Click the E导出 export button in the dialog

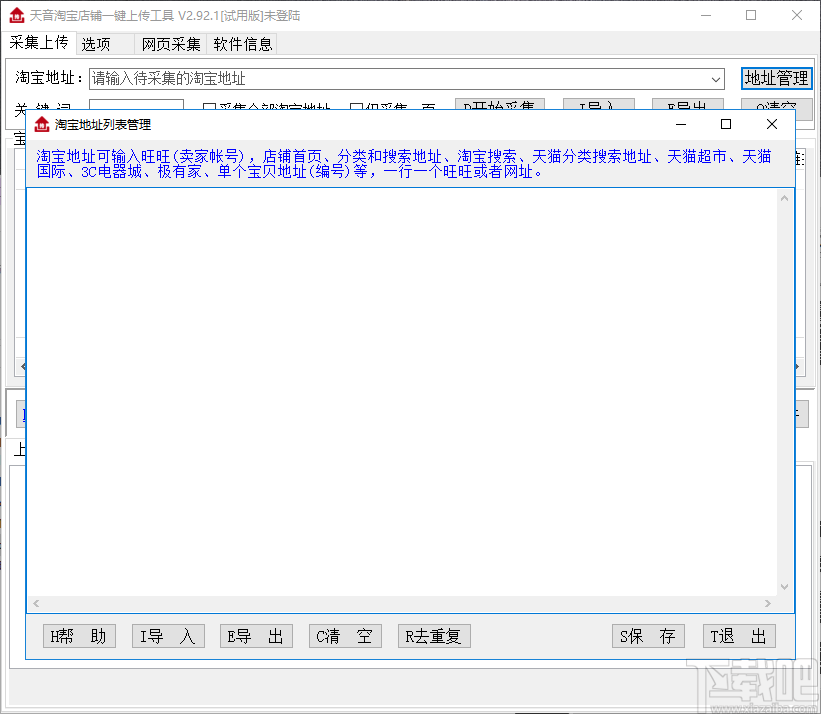(256, 636)
